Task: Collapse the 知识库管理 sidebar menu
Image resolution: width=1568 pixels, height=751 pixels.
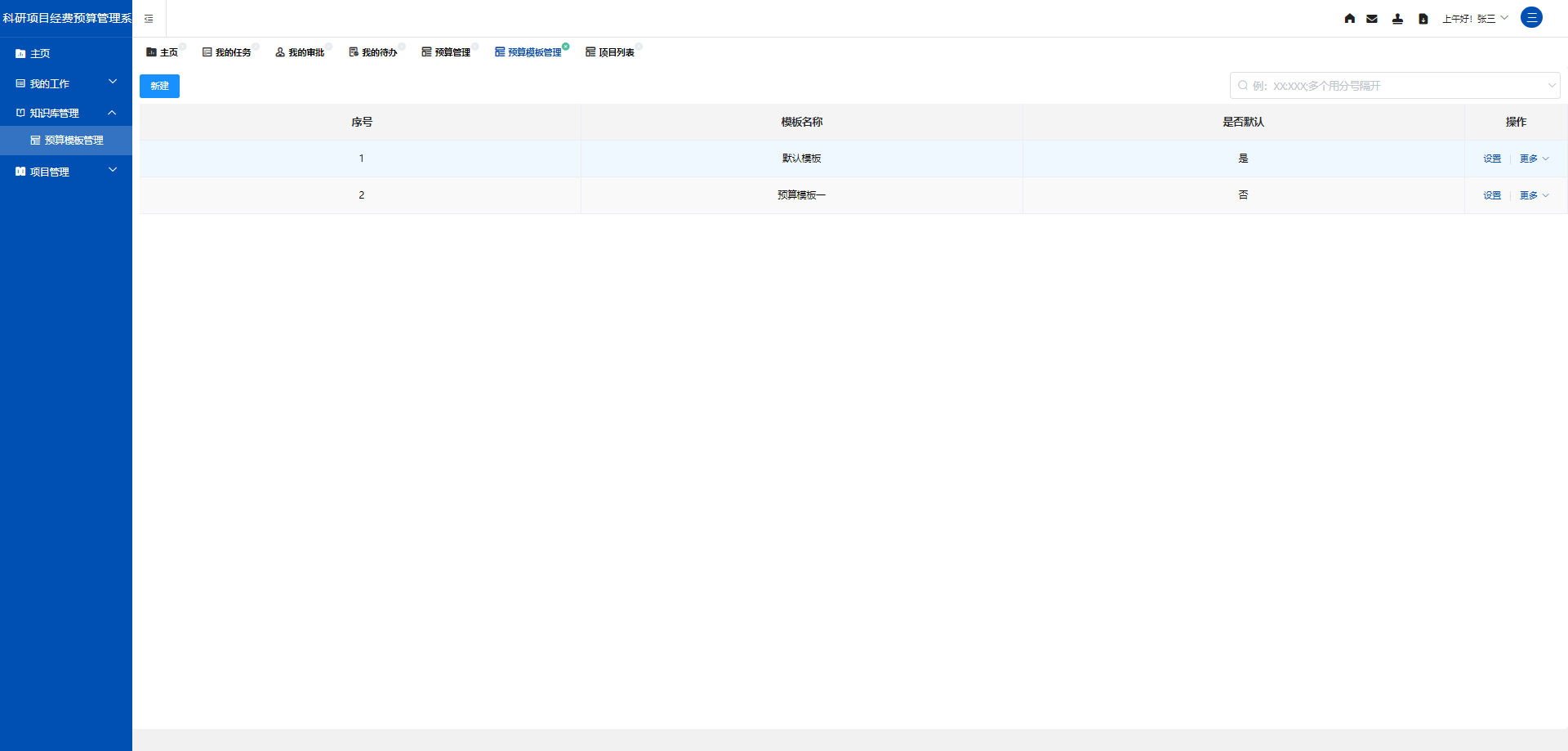Action: tap(113, 113)
